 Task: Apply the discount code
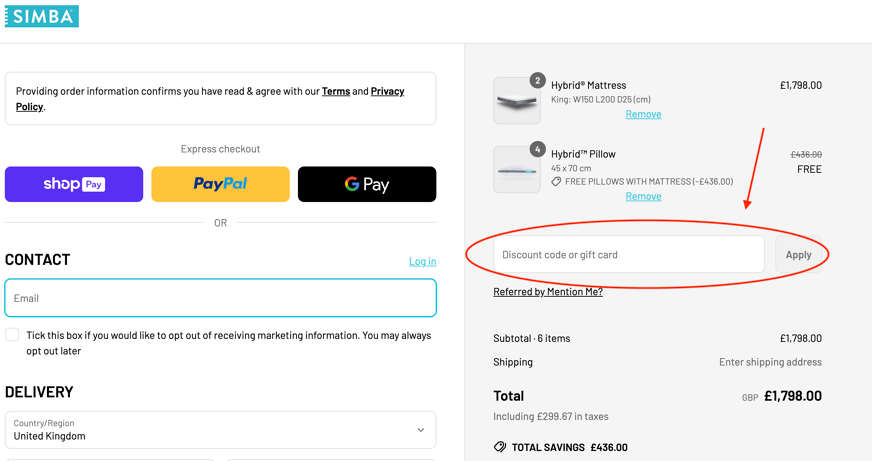[x=798, y=255]
